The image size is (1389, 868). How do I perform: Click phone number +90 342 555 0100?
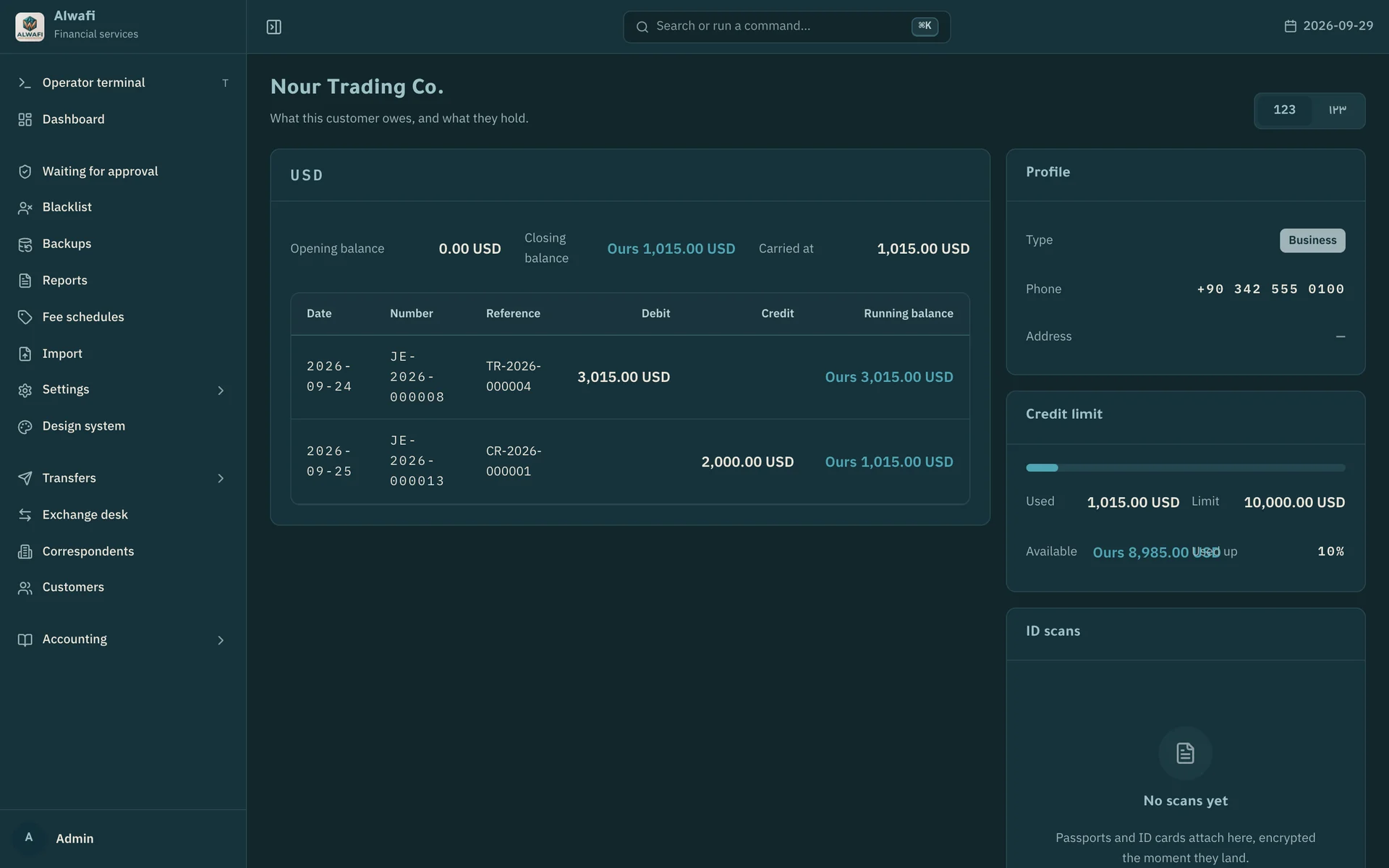[x=1270, y=289]
